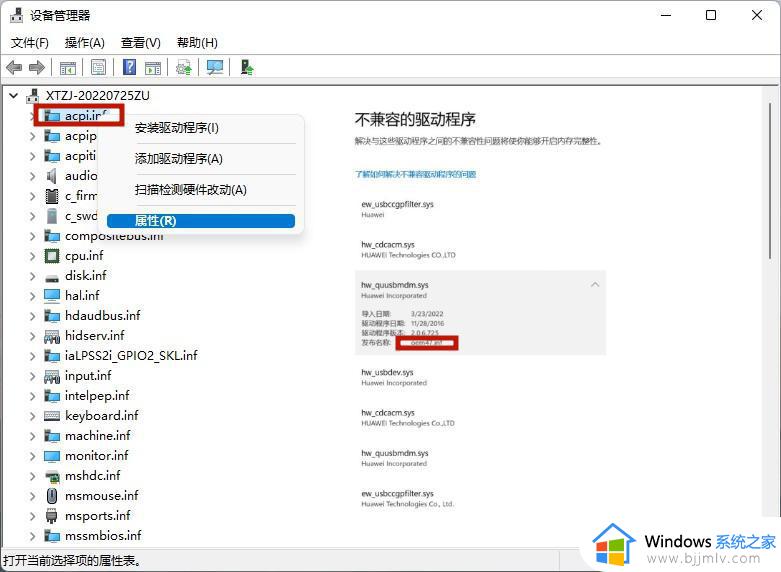Expand the keyboard.inf tree node
Image resolution: width=781 pixels, height=572 pixels.
(x=32, y=416)
